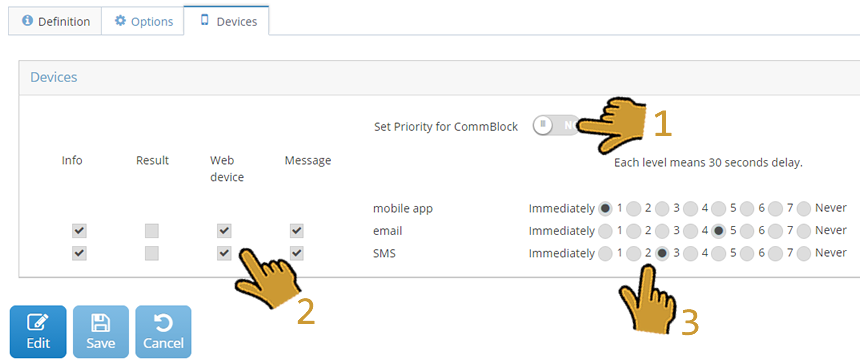Click the info icon on Definition tab
The height and width of the screenshot is (364, 860).
click(x=26, y=21)
